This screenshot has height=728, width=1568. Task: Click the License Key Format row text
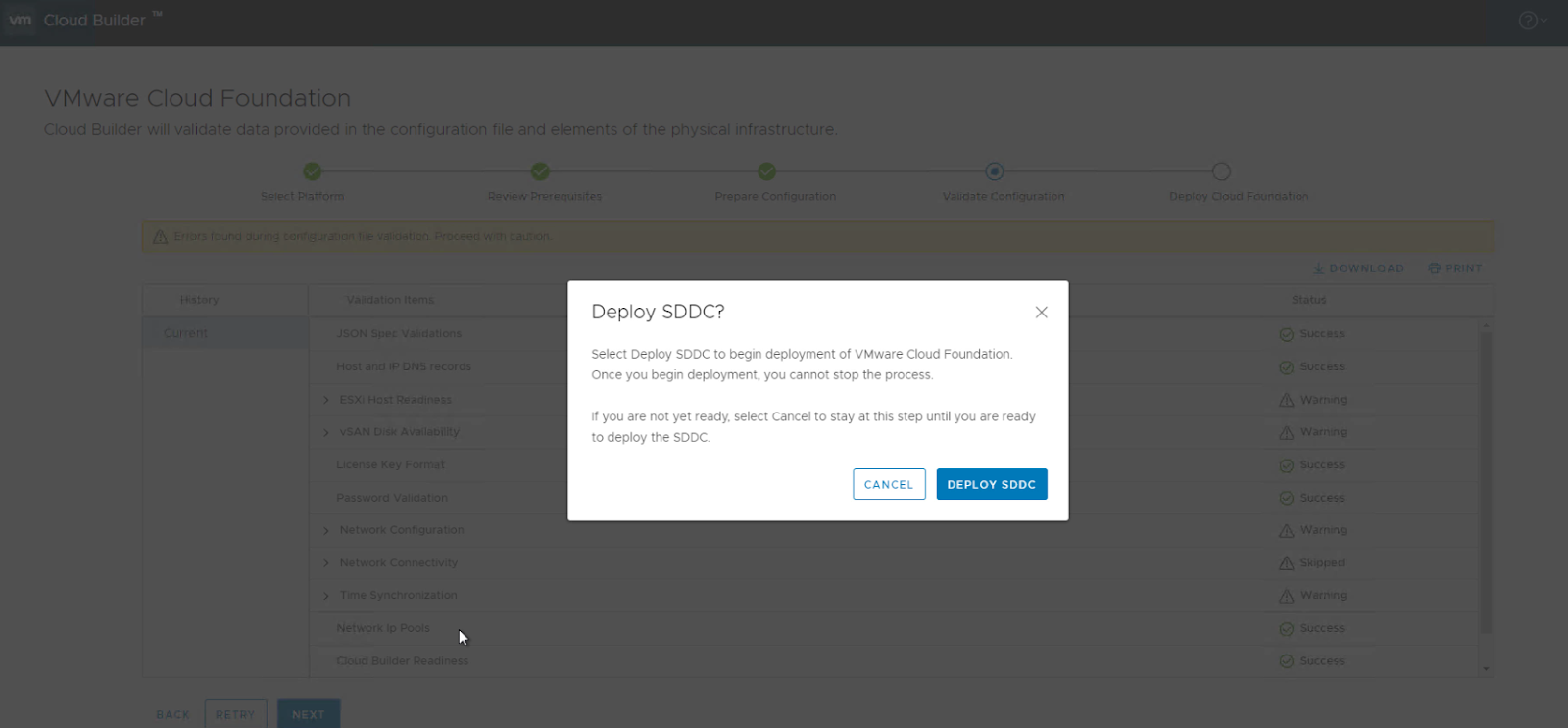click(390, 464)
